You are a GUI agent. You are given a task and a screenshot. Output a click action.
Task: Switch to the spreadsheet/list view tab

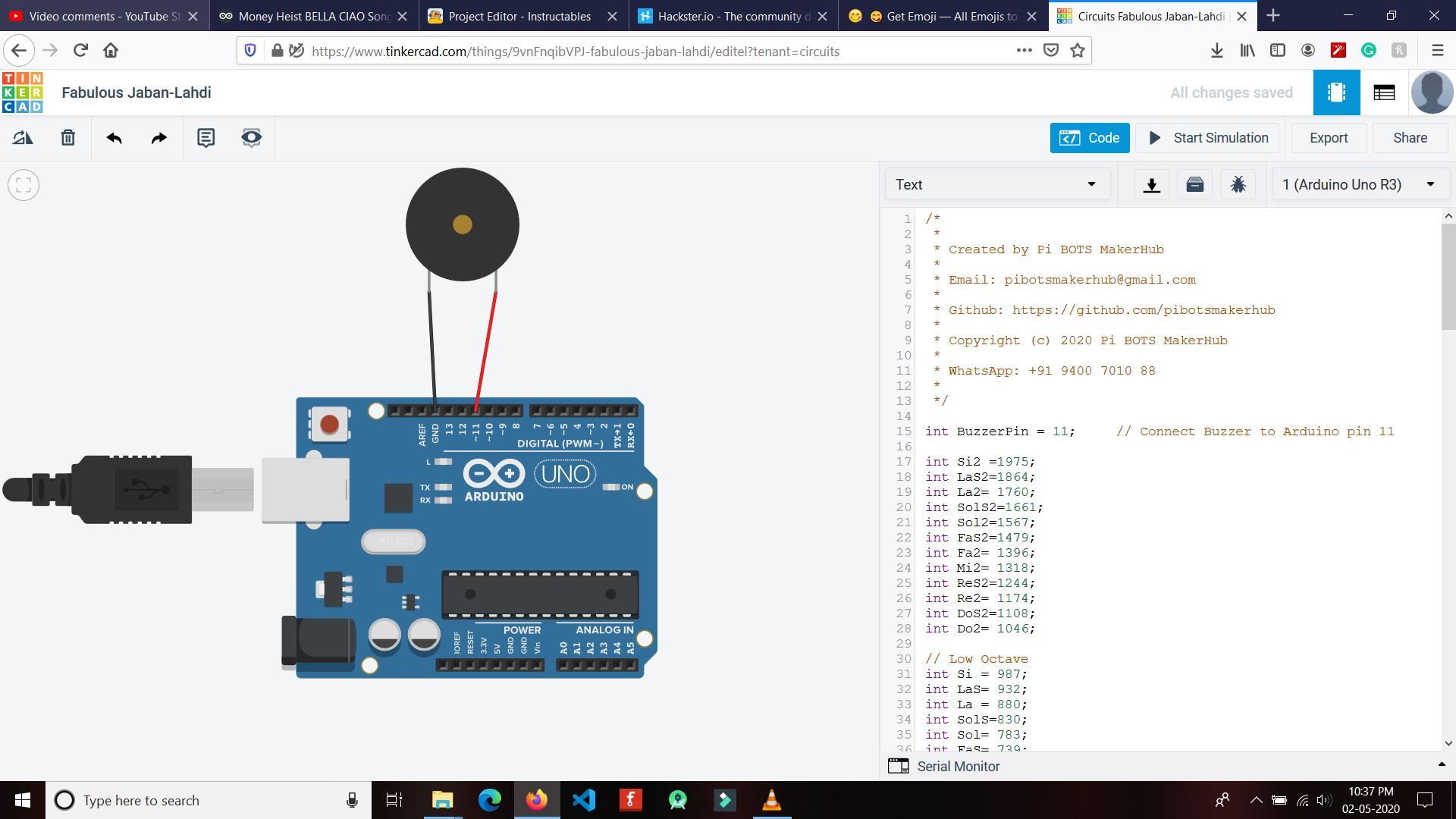[x=1384, y=92]
